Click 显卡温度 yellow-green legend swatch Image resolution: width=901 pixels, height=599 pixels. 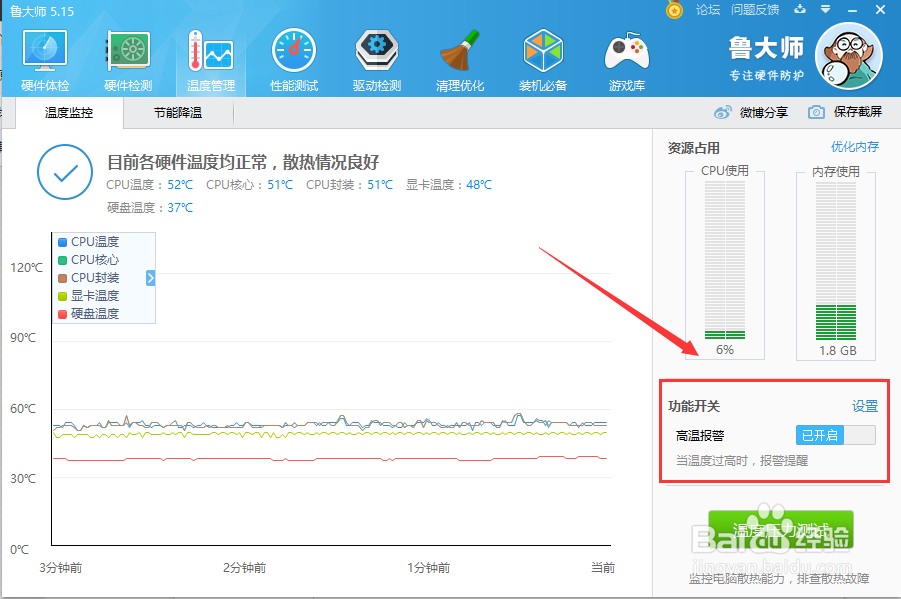click(63, 296)
